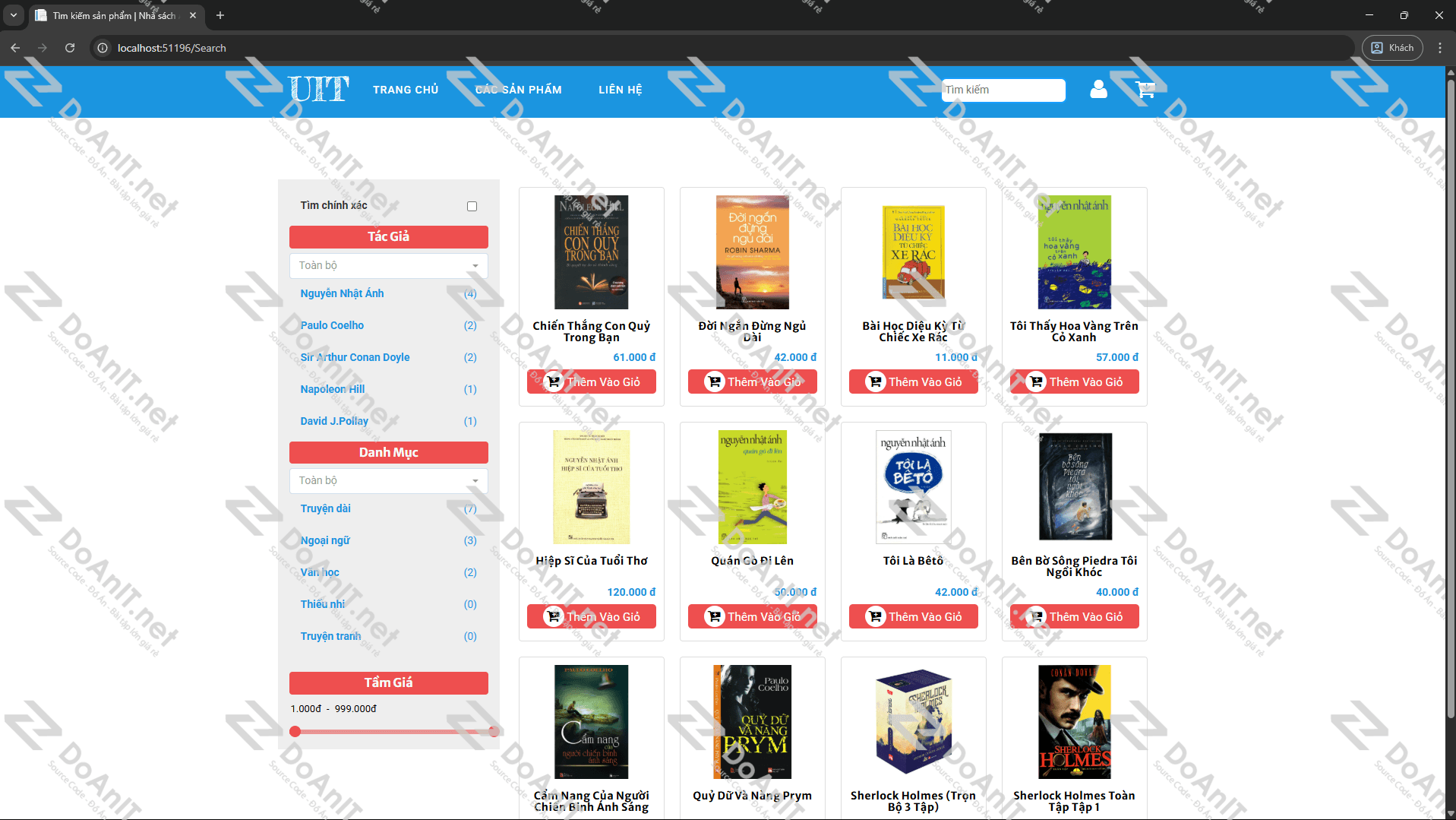This screenshot has width=1456, height=820.
Task: Click the UIT logo
Action: 319,90
